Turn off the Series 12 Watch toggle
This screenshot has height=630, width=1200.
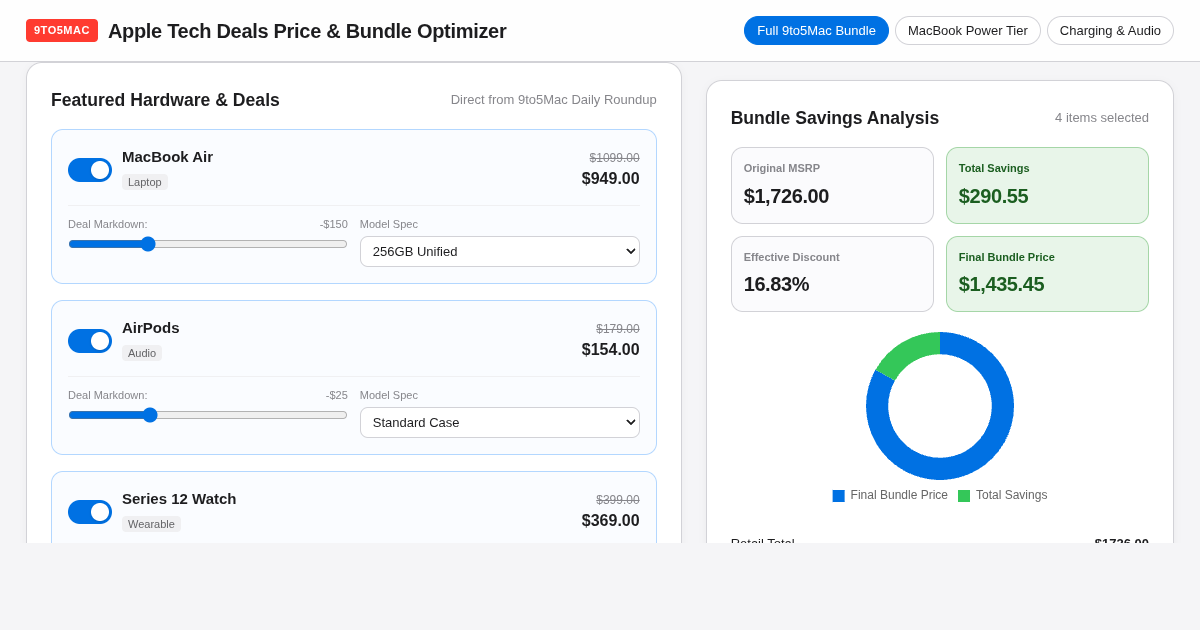point(90,512)
